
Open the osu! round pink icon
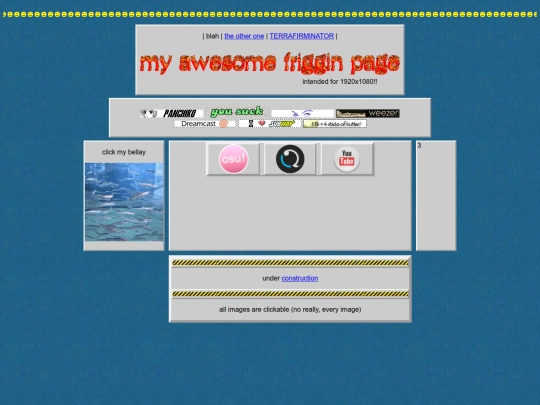233,159
